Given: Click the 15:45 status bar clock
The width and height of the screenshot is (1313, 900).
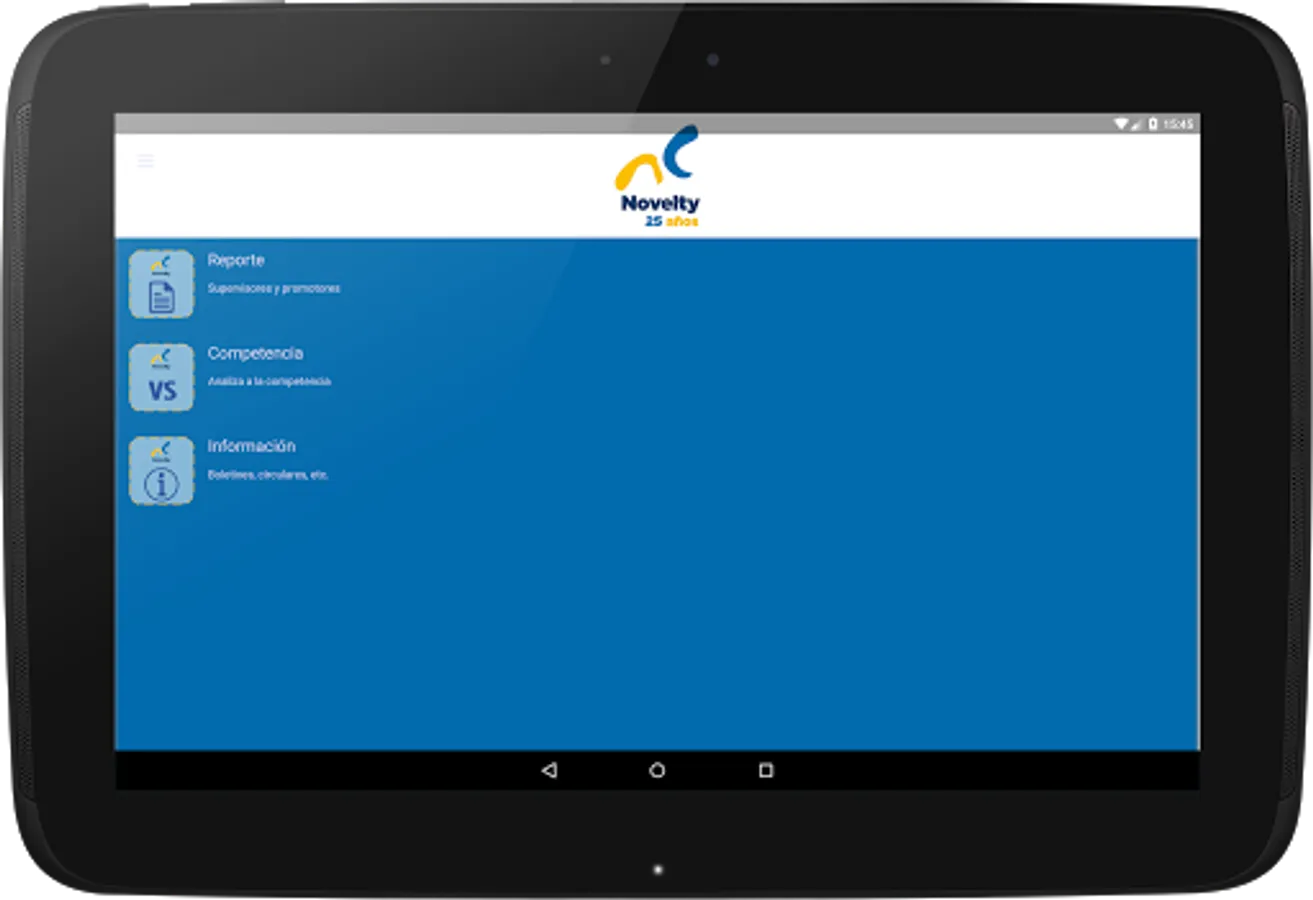Looking at the screenshot, I should 1178,124.
